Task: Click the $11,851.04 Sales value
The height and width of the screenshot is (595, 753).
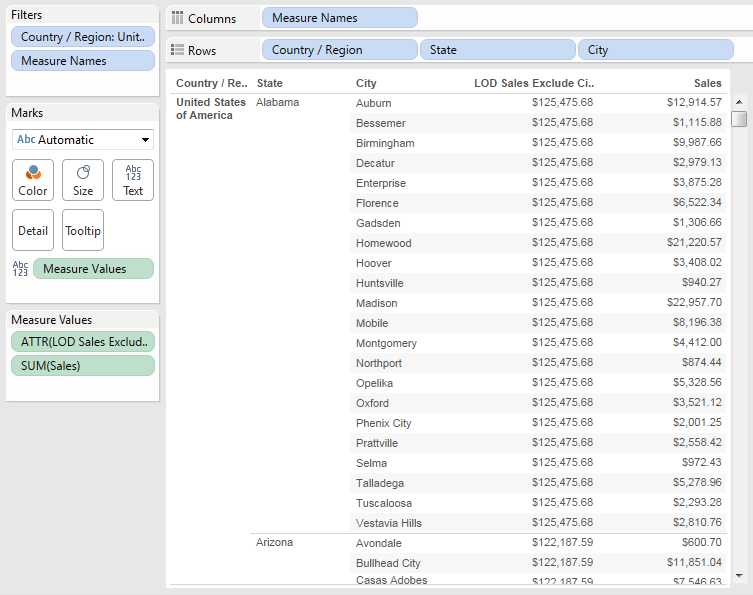Action: click(x=694, y=562)
